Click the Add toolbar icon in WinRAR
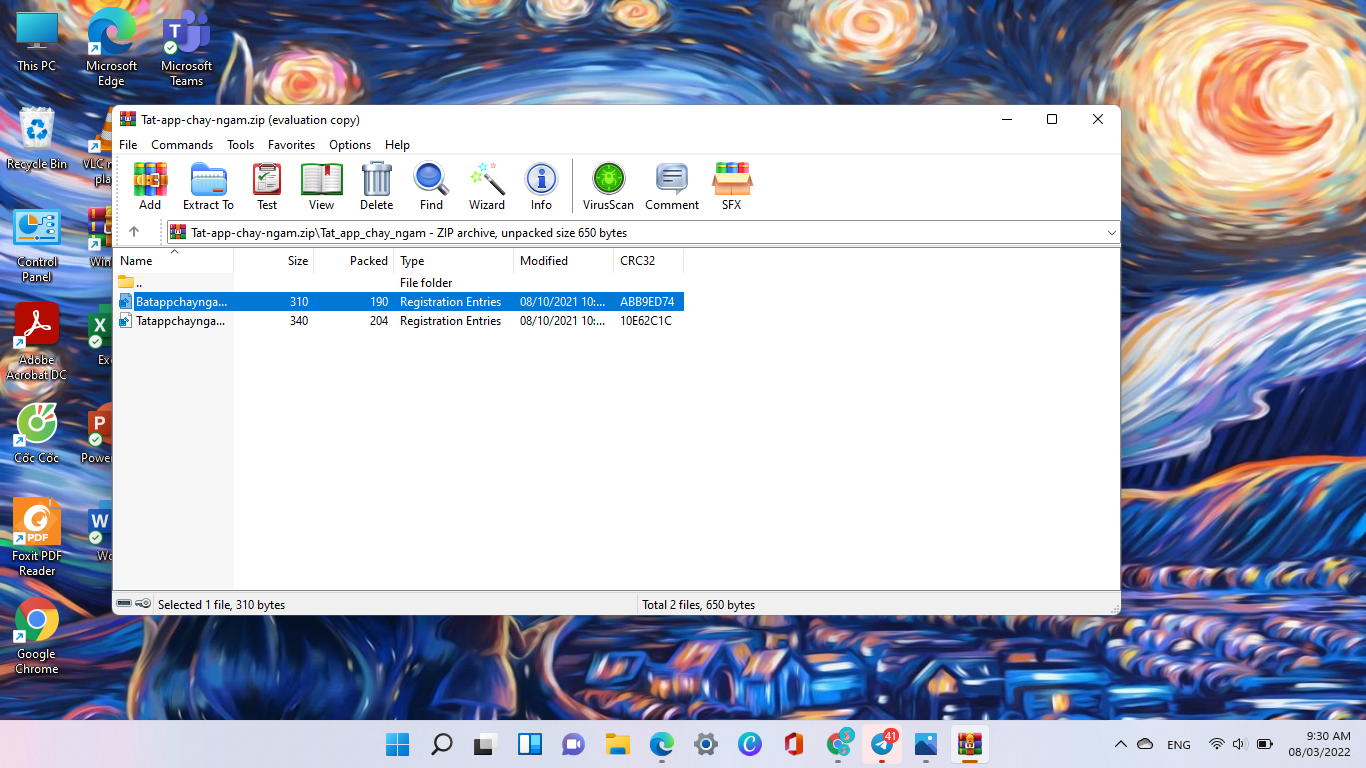This screenshot has width=1366, height=768. pos(150,187)
